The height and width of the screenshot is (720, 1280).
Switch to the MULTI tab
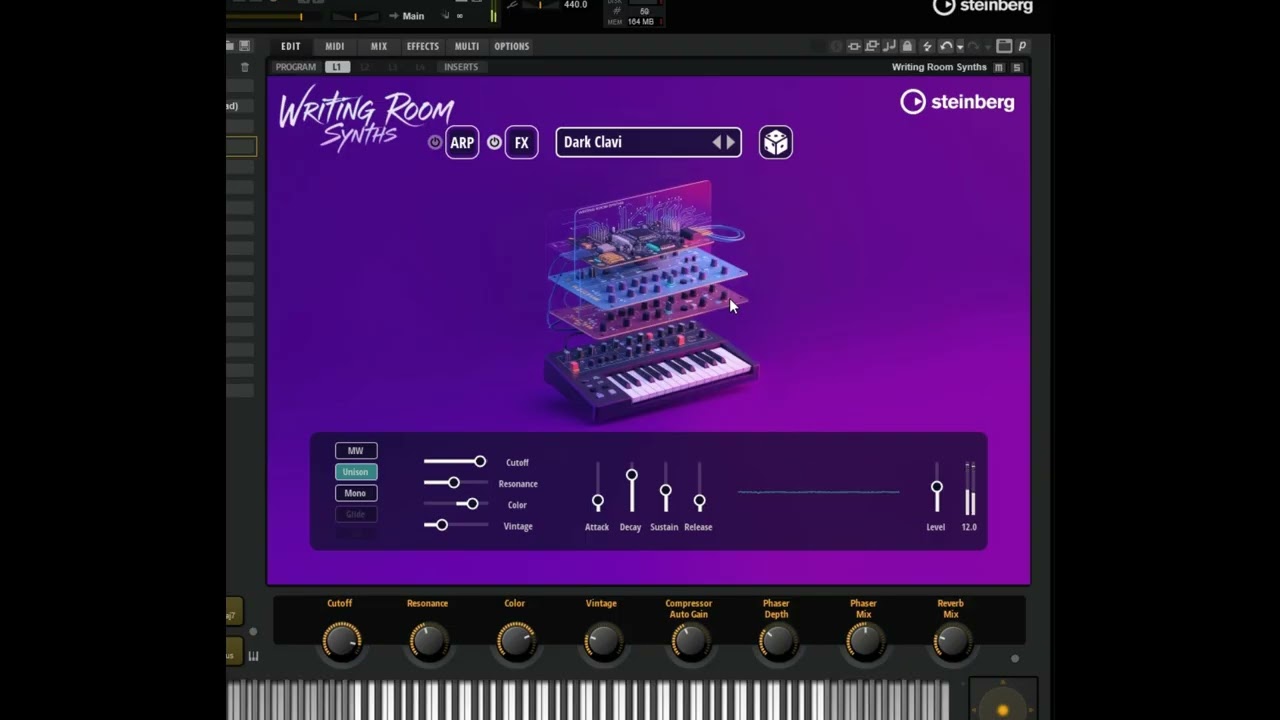[x=467, y=46]
